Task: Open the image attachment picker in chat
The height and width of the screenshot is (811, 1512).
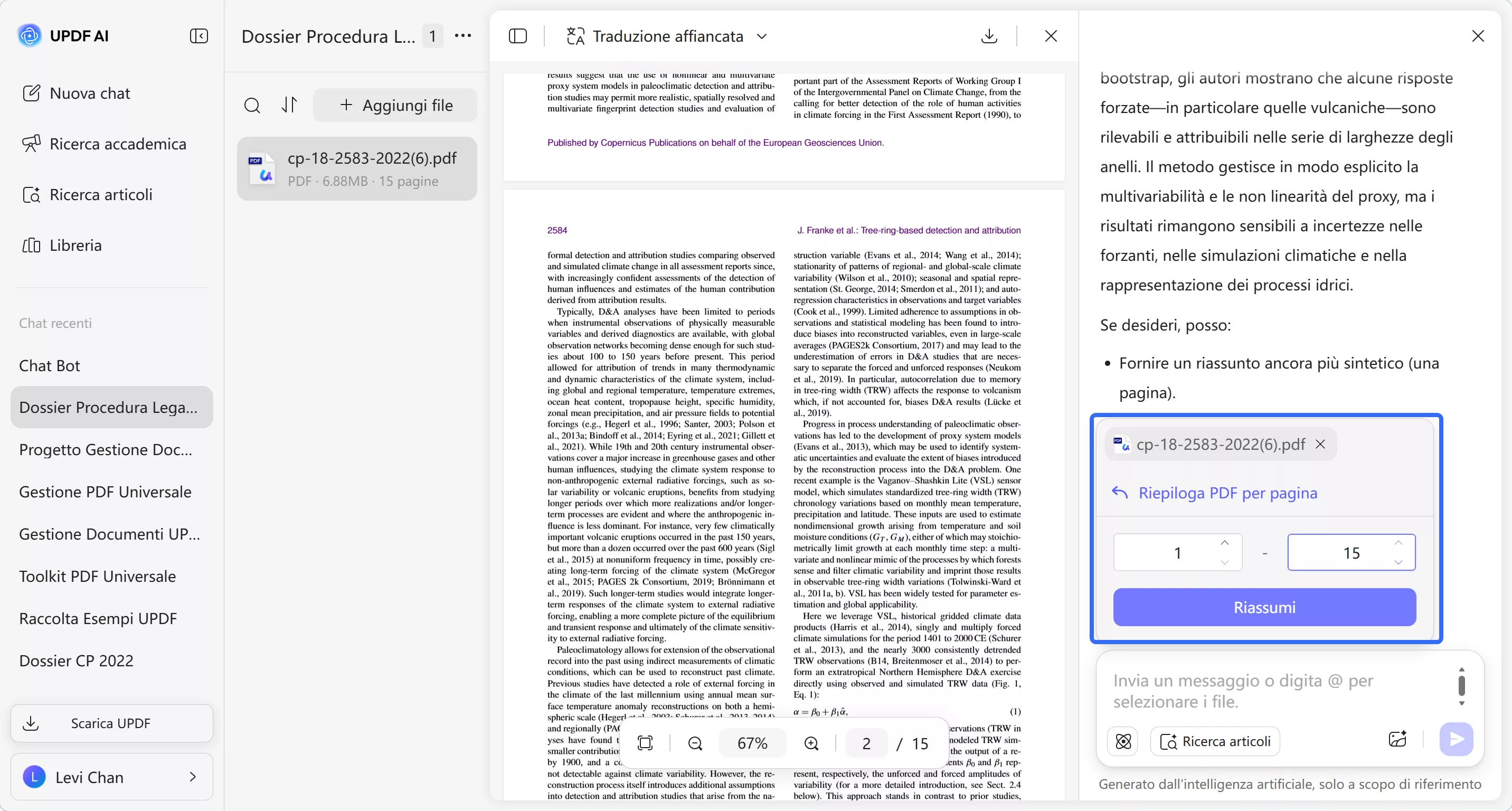Action: click(x=1397, y=740)
